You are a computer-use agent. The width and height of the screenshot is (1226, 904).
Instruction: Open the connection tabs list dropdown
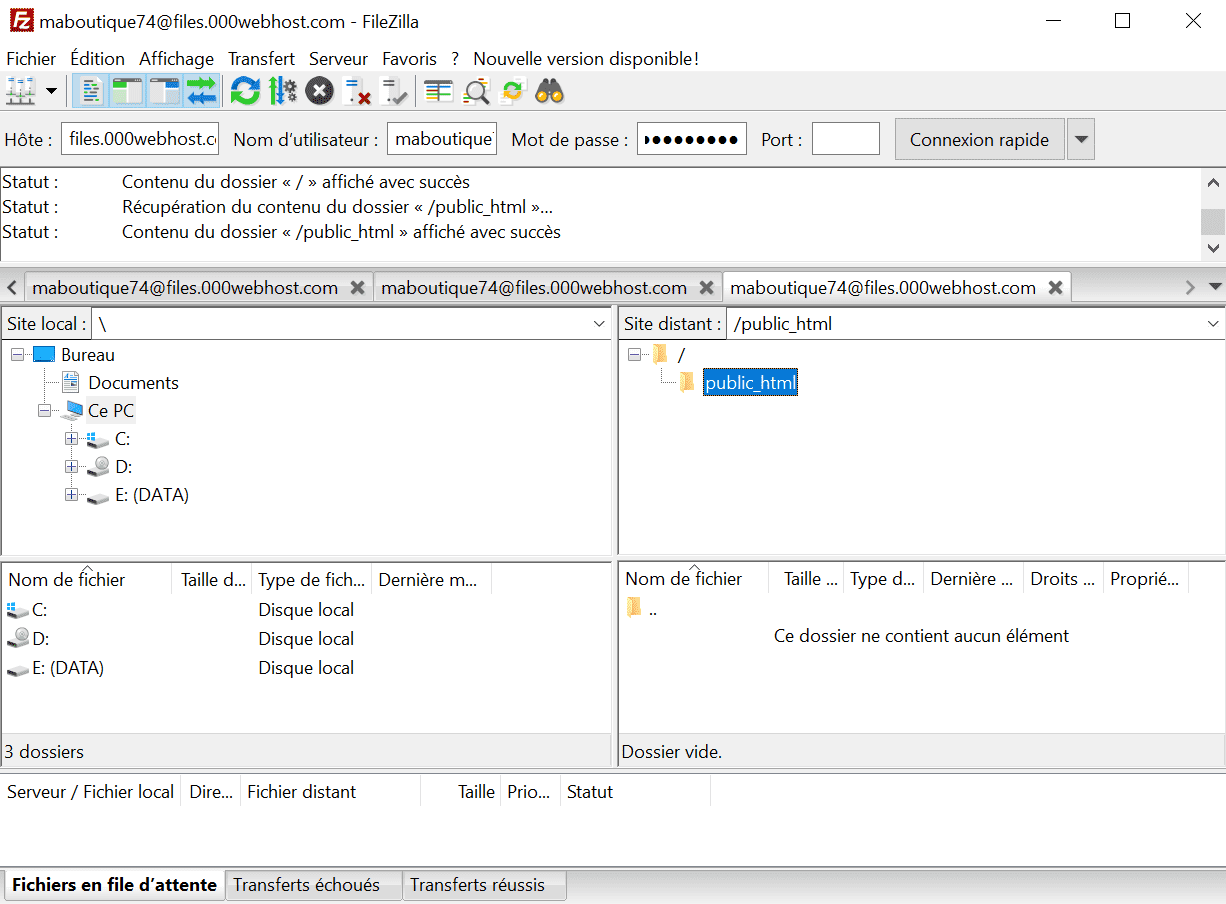coord(1216,287)
